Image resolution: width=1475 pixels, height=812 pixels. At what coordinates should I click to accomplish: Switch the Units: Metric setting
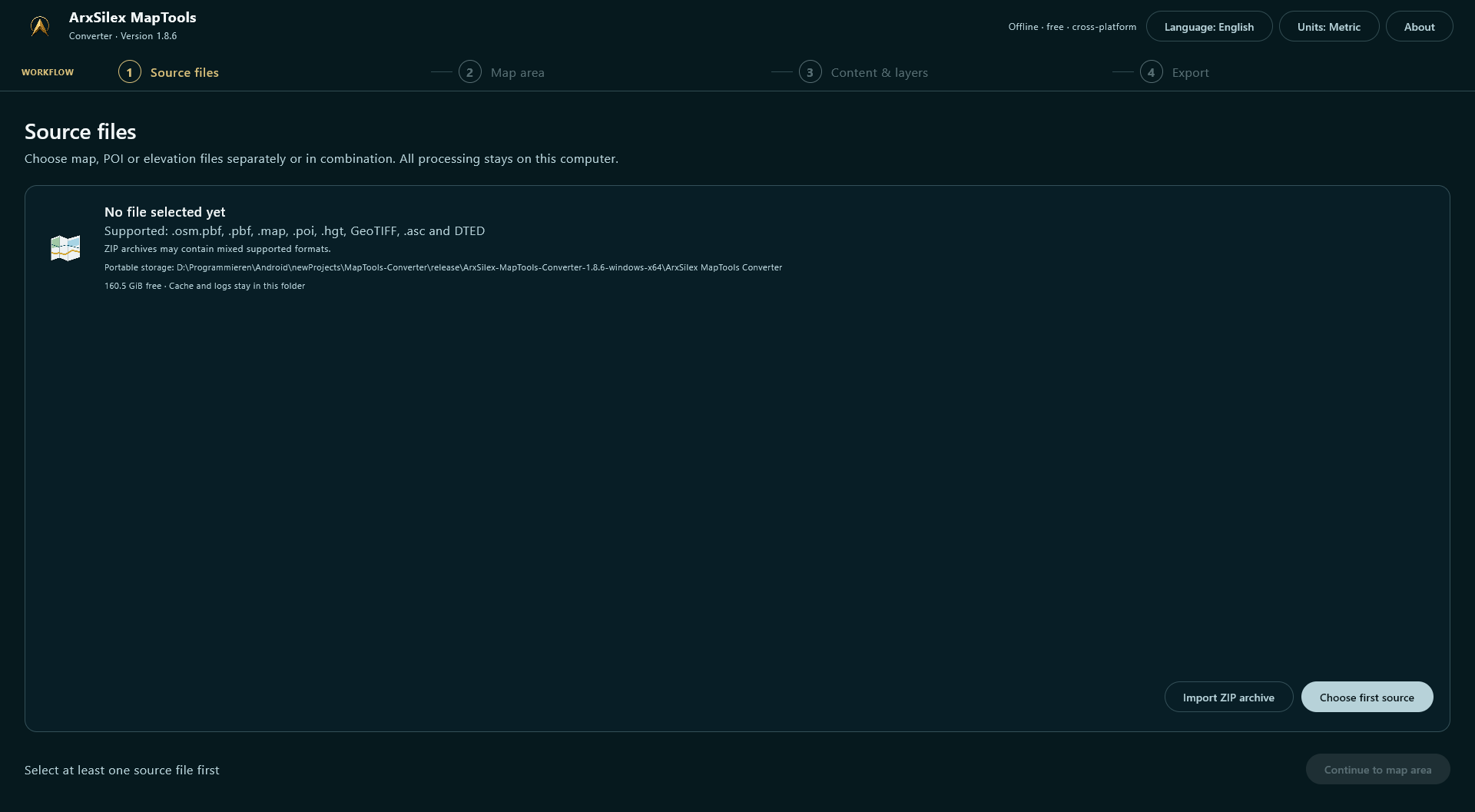(1328, 27)
